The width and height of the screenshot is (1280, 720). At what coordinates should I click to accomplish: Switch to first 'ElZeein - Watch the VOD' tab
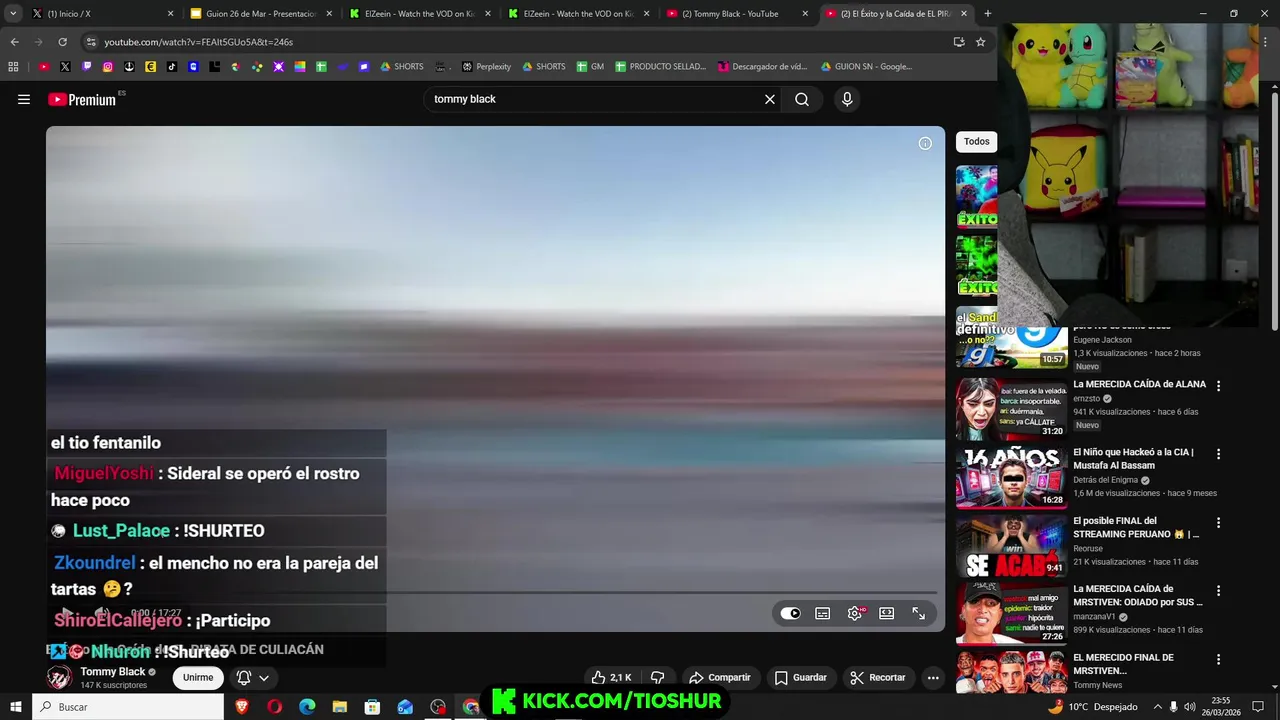(420, 14)
